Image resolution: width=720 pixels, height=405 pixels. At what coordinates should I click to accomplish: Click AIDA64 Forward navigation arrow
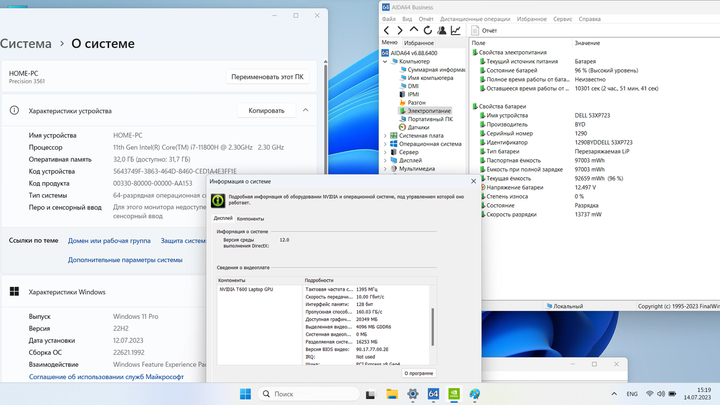point(400,30)
